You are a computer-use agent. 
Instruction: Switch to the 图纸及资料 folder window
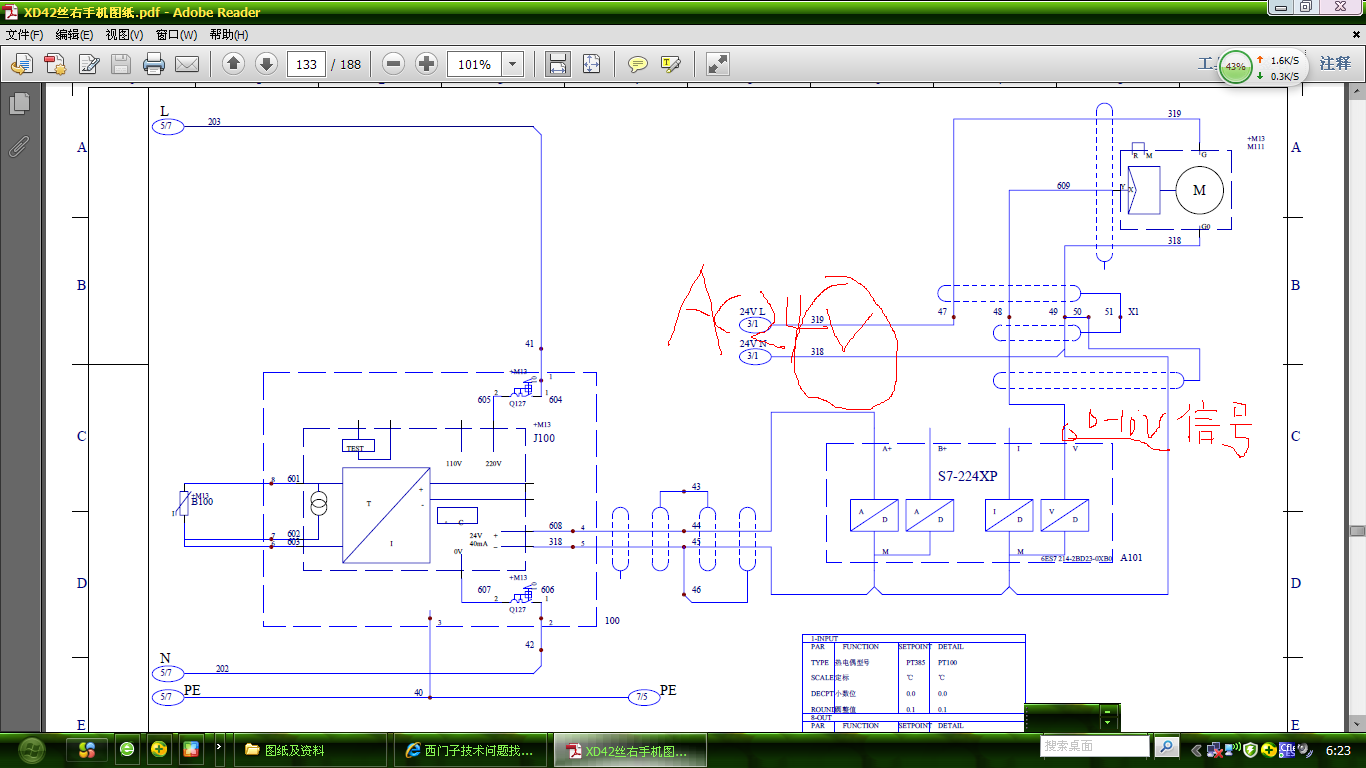coord(310,750)
